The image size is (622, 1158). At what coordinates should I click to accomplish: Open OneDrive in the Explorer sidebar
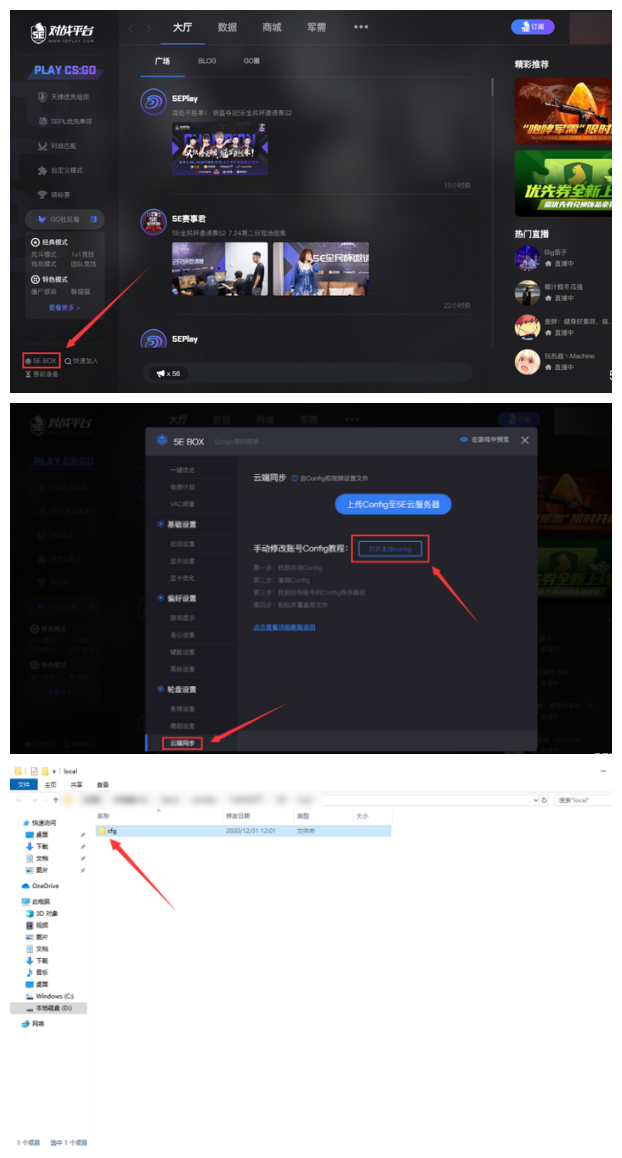(44, 885)
